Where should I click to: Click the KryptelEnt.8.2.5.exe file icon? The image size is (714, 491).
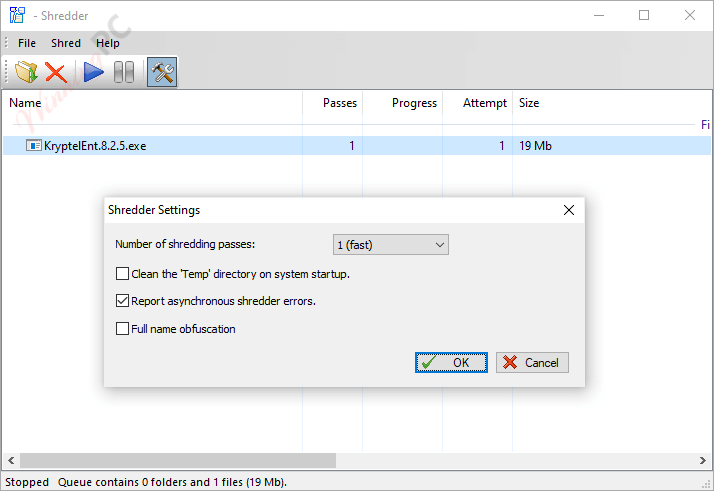click(x=34, y=146)
